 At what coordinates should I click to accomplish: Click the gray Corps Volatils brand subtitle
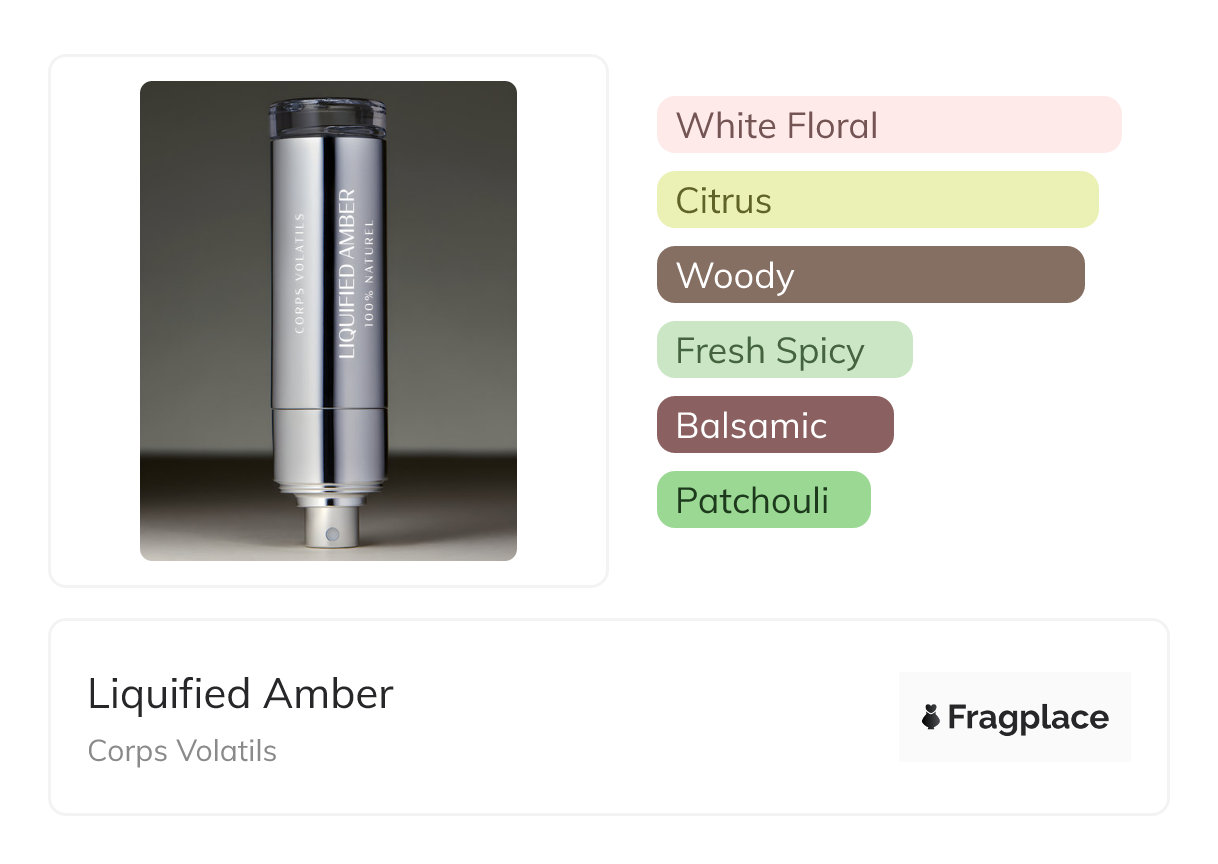point(182,751)
